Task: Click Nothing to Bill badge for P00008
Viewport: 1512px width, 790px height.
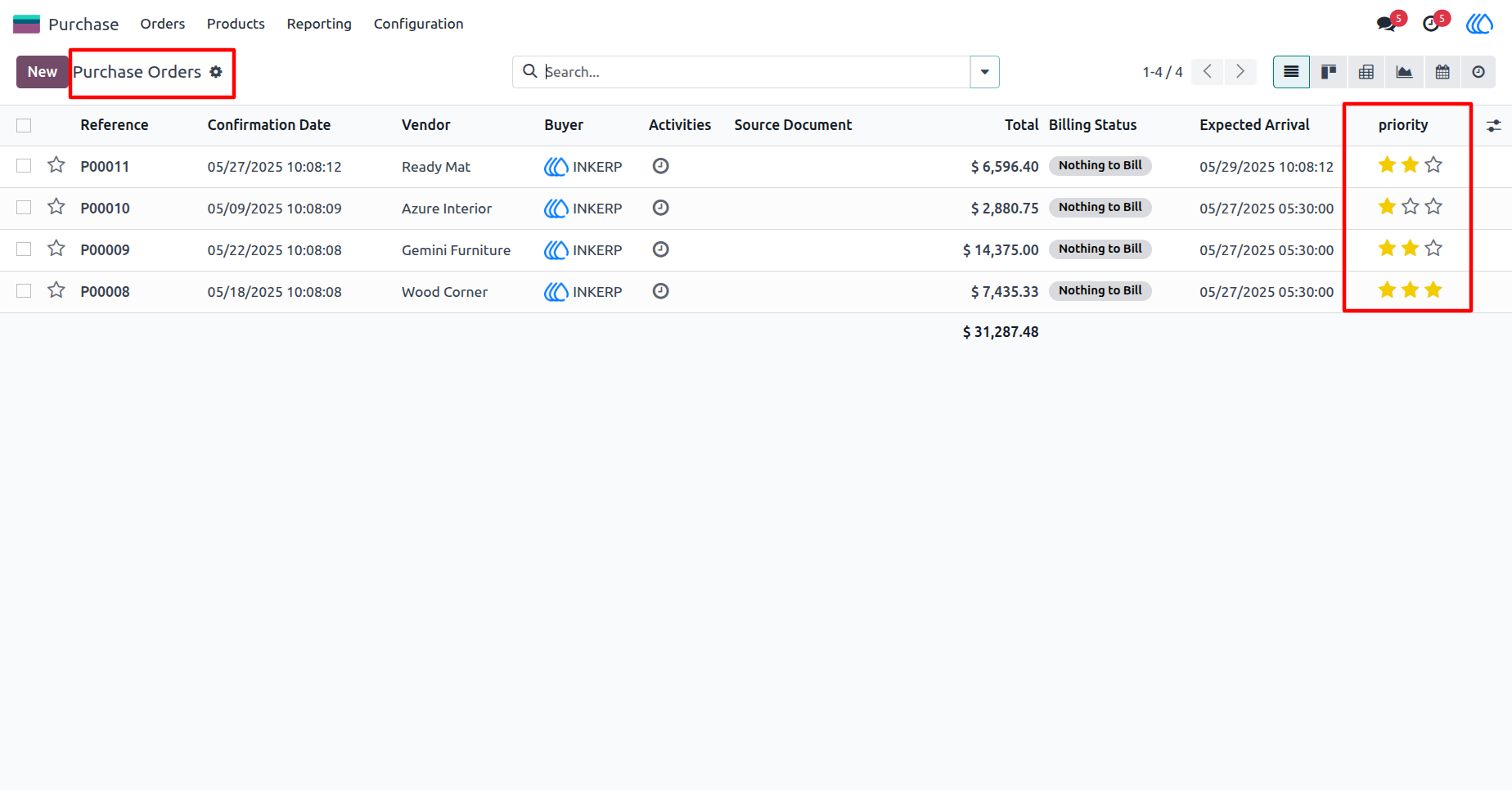Action: [x=1100, y=290]
